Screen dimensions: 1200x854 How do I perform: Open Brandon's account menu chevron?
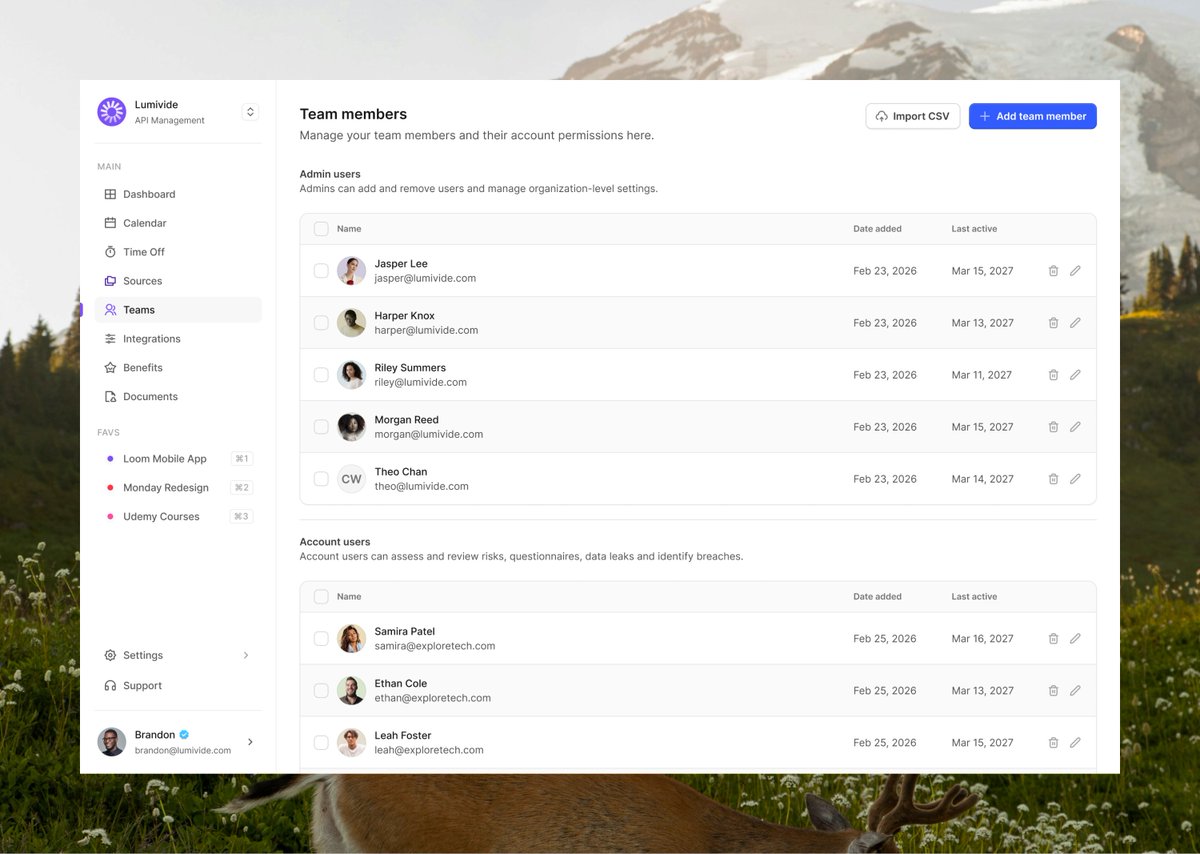pyautogui.click(x=250, y=742)
